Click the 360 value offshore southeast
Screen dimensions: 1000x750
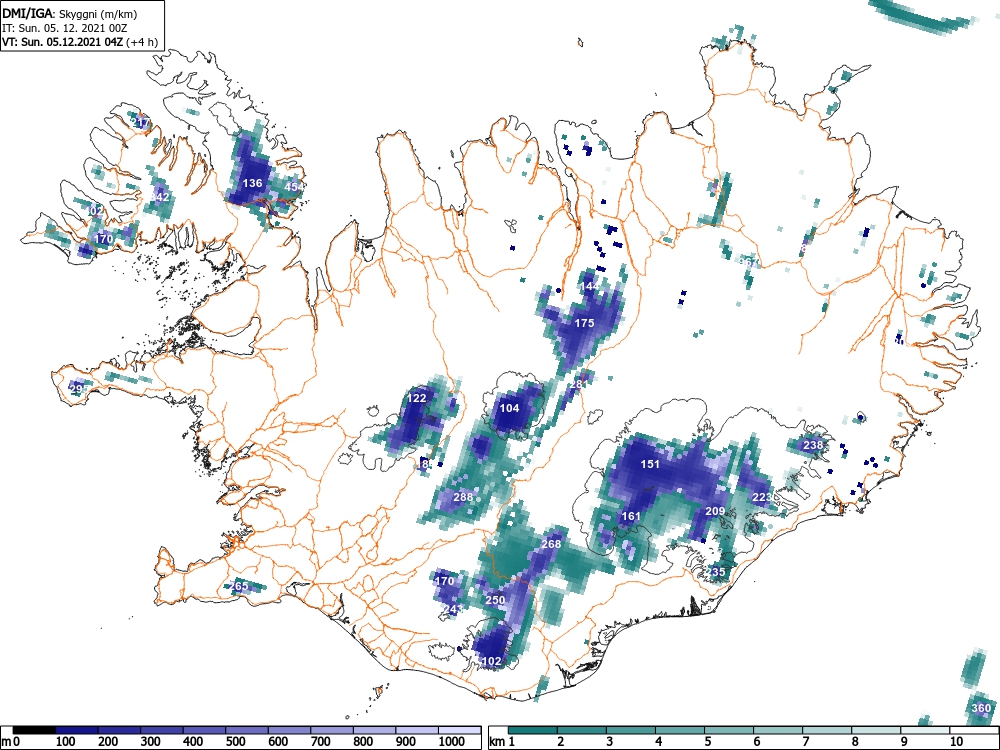point(982,708)
